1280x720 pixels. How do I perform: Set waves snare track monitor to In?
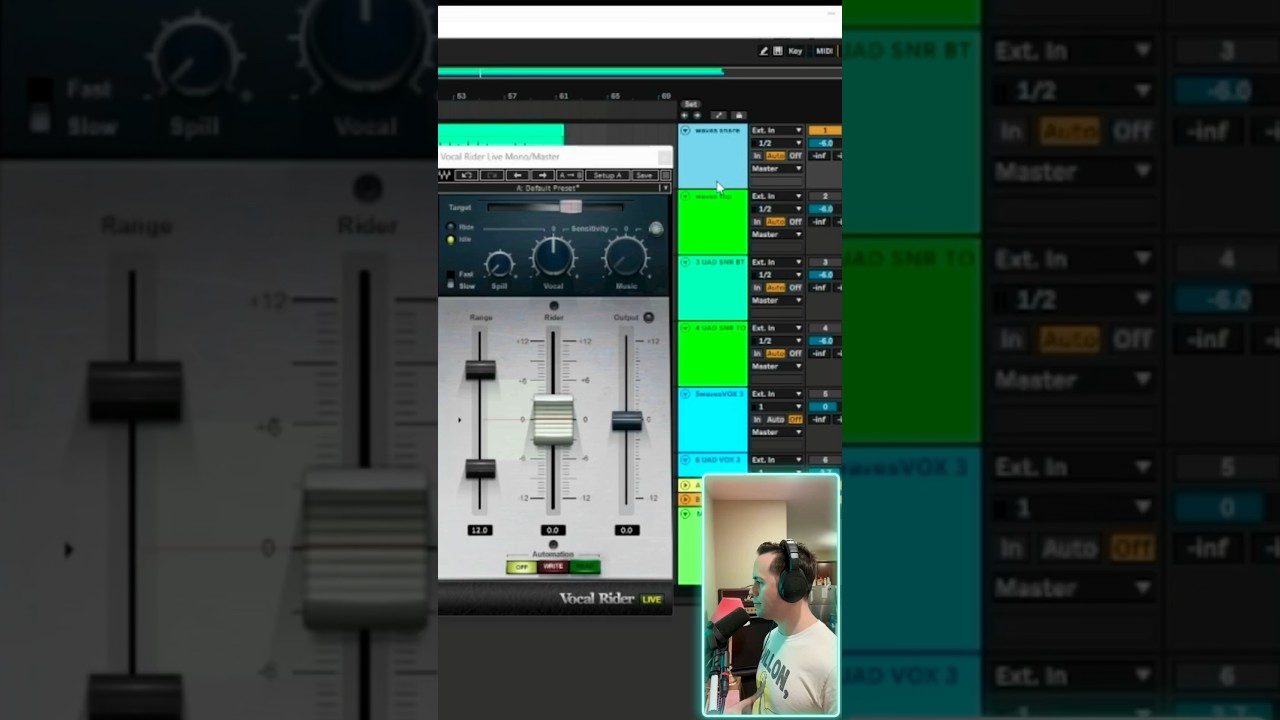pos(757,156)
